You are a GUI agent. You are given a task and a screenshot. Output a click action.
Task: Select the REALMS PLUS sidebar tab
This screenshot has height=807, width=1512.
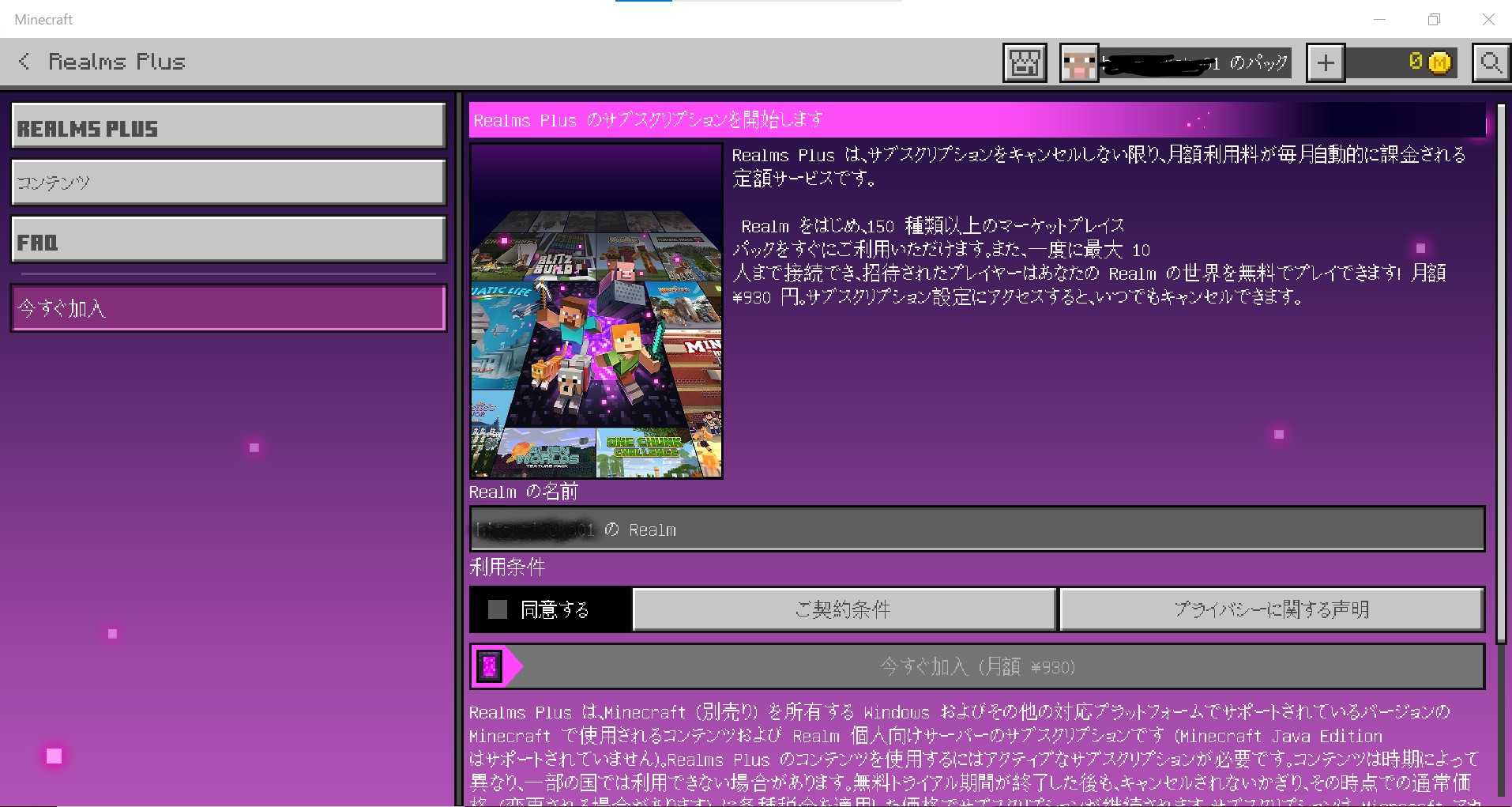coord(228,126)
